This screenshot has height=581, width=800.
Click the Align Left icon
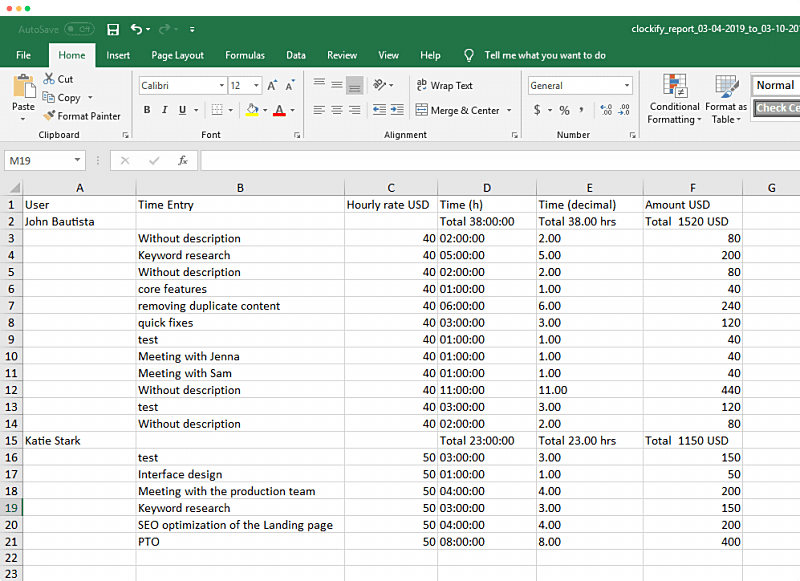319,110
